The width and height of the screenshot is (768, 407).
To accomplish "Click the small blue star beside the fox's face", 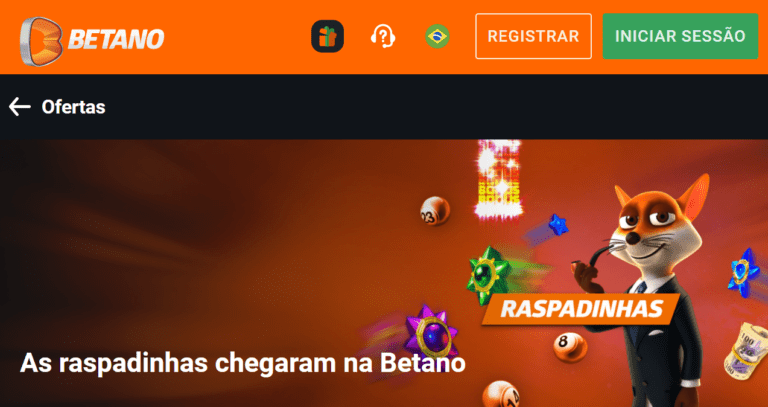I will click(x=558, y=225).
